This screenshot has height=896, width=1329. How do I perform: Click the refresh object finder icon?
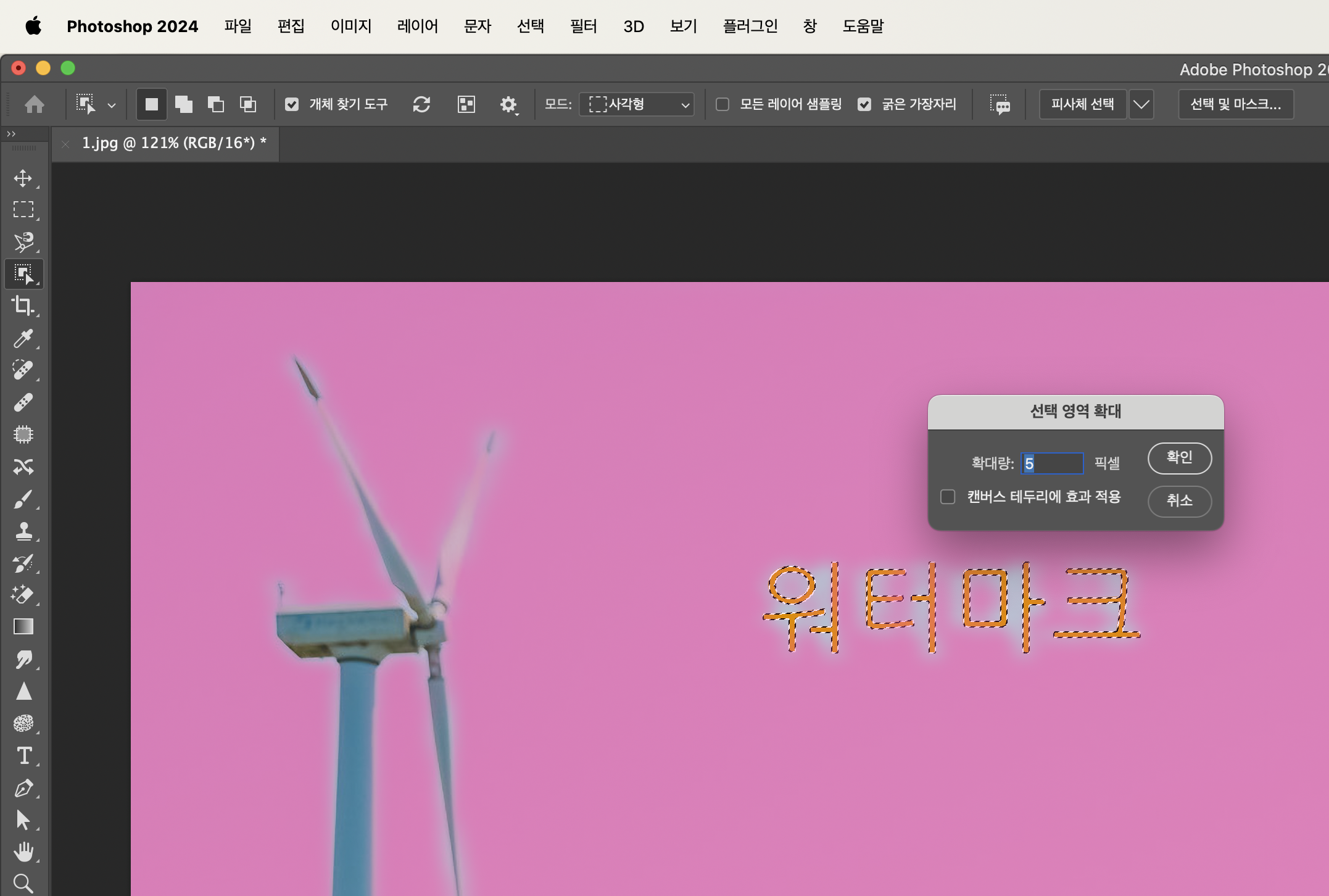(x=421, y=104)
